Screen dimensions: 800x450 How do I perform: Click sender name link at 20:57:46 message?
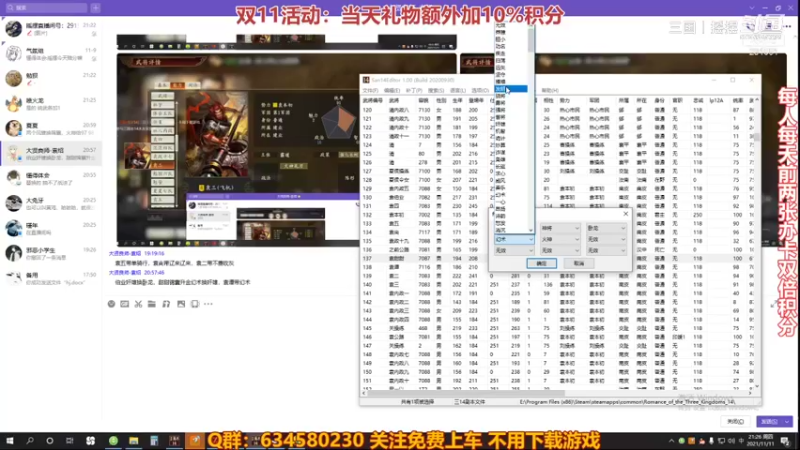[125, 272]
